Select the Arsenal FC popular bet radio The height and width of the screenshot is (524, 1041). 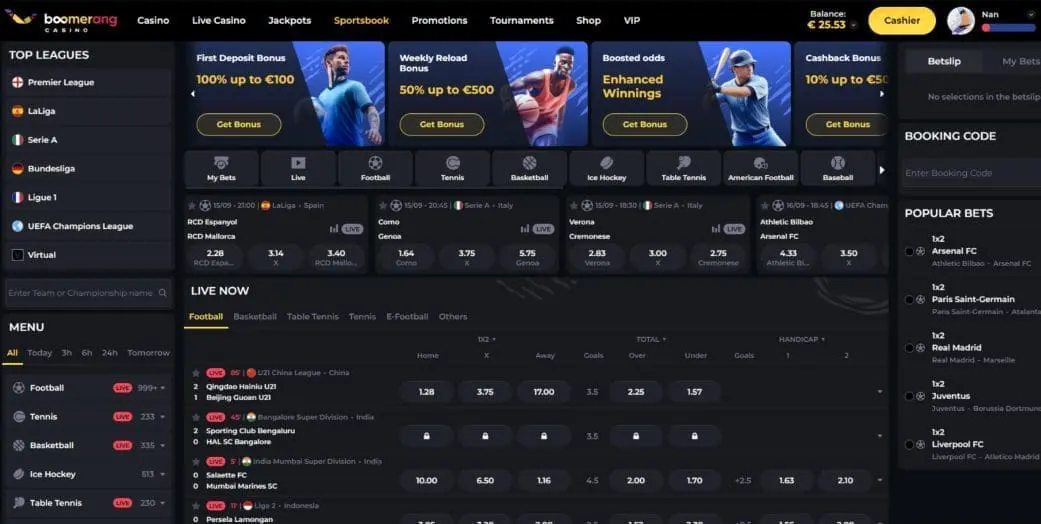[908, 251]
